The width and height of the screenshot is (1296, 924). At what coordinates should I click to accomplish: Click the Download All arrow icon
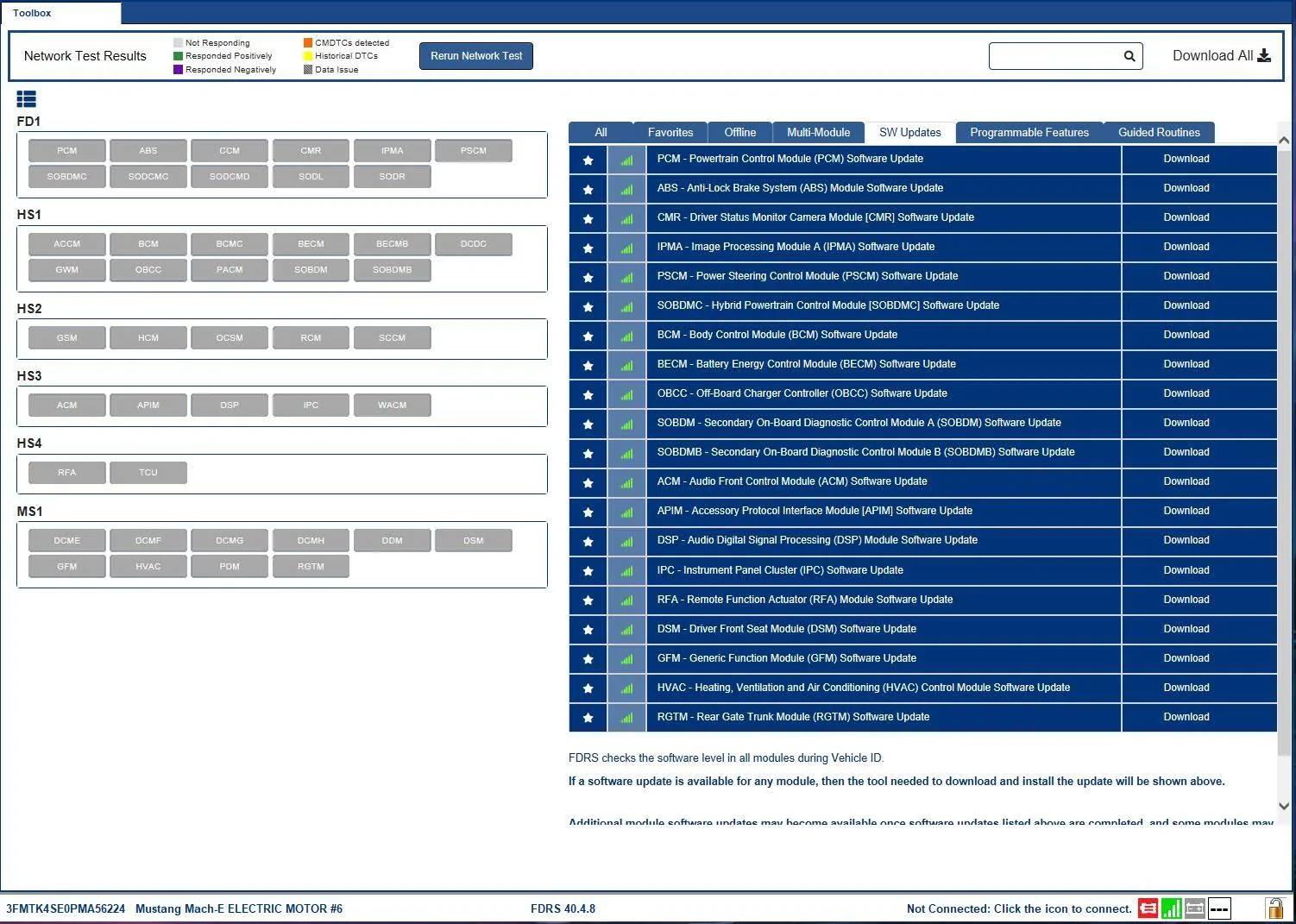tap(1264, 55)
